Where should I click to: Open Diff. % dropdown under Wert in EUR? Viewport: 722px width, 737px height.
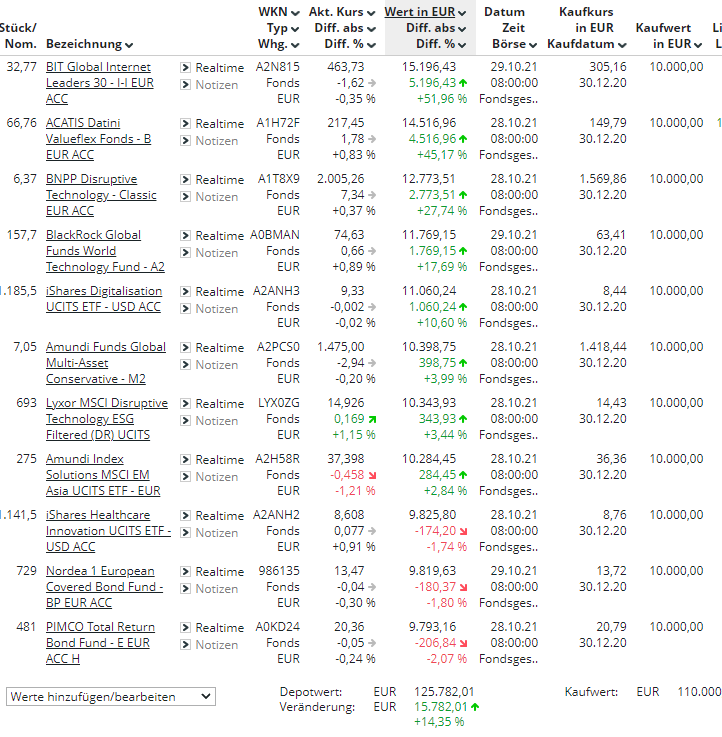(x=462, y=45)
